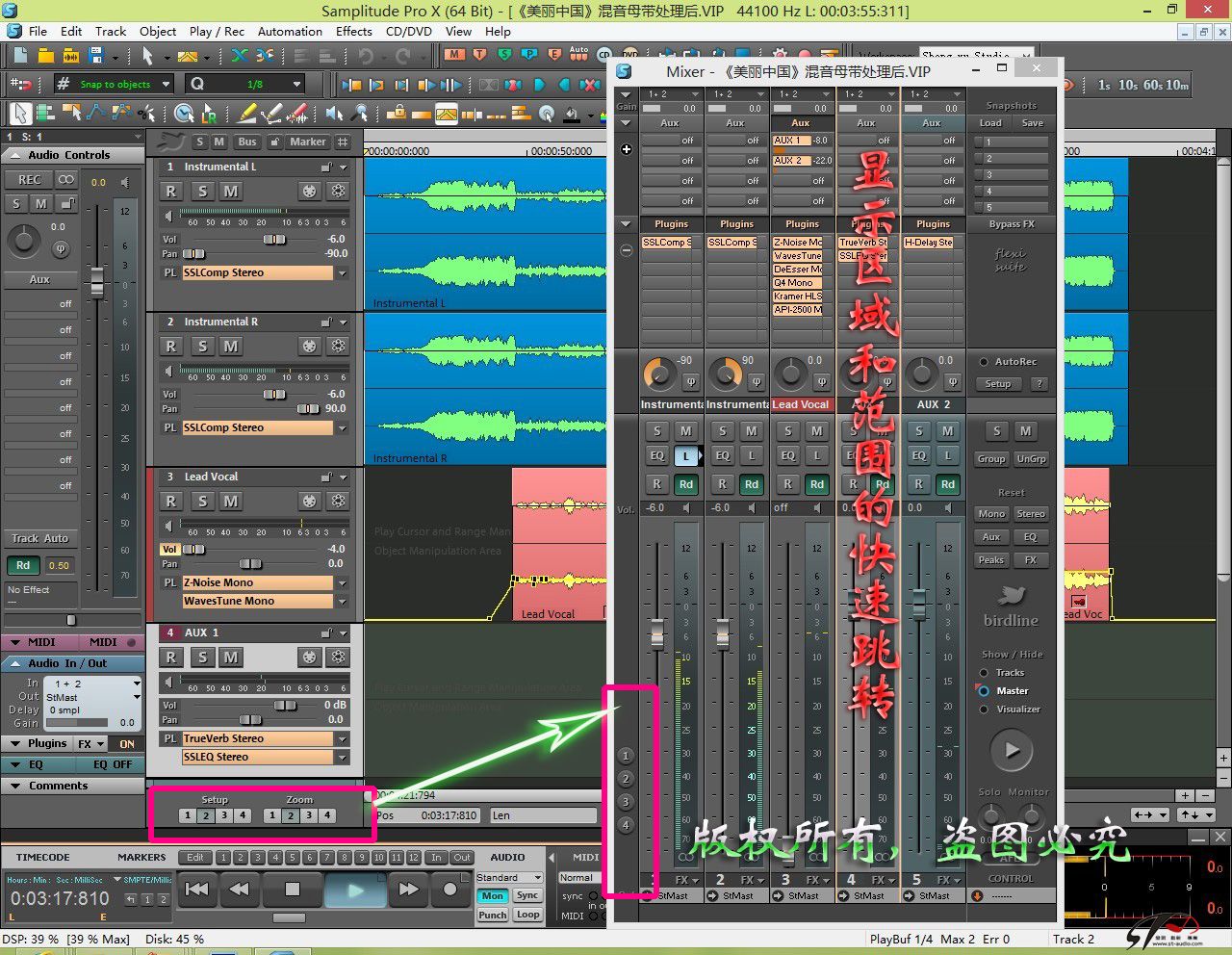Click the minus icon in the Mixer Plugins section

[627, 250]
